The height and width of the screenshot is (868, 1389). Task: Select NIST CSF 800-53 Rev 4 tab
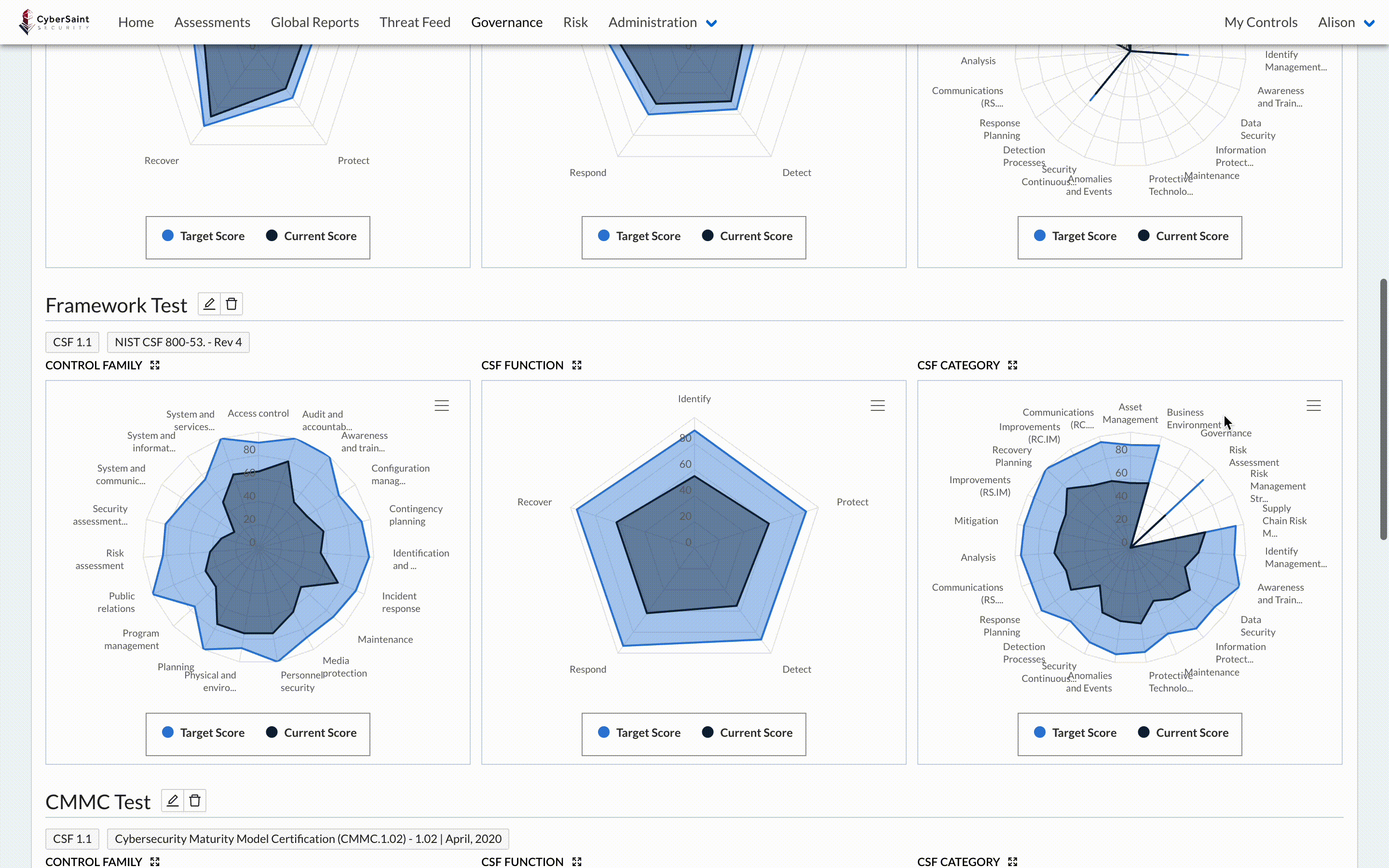coord(178,341)
